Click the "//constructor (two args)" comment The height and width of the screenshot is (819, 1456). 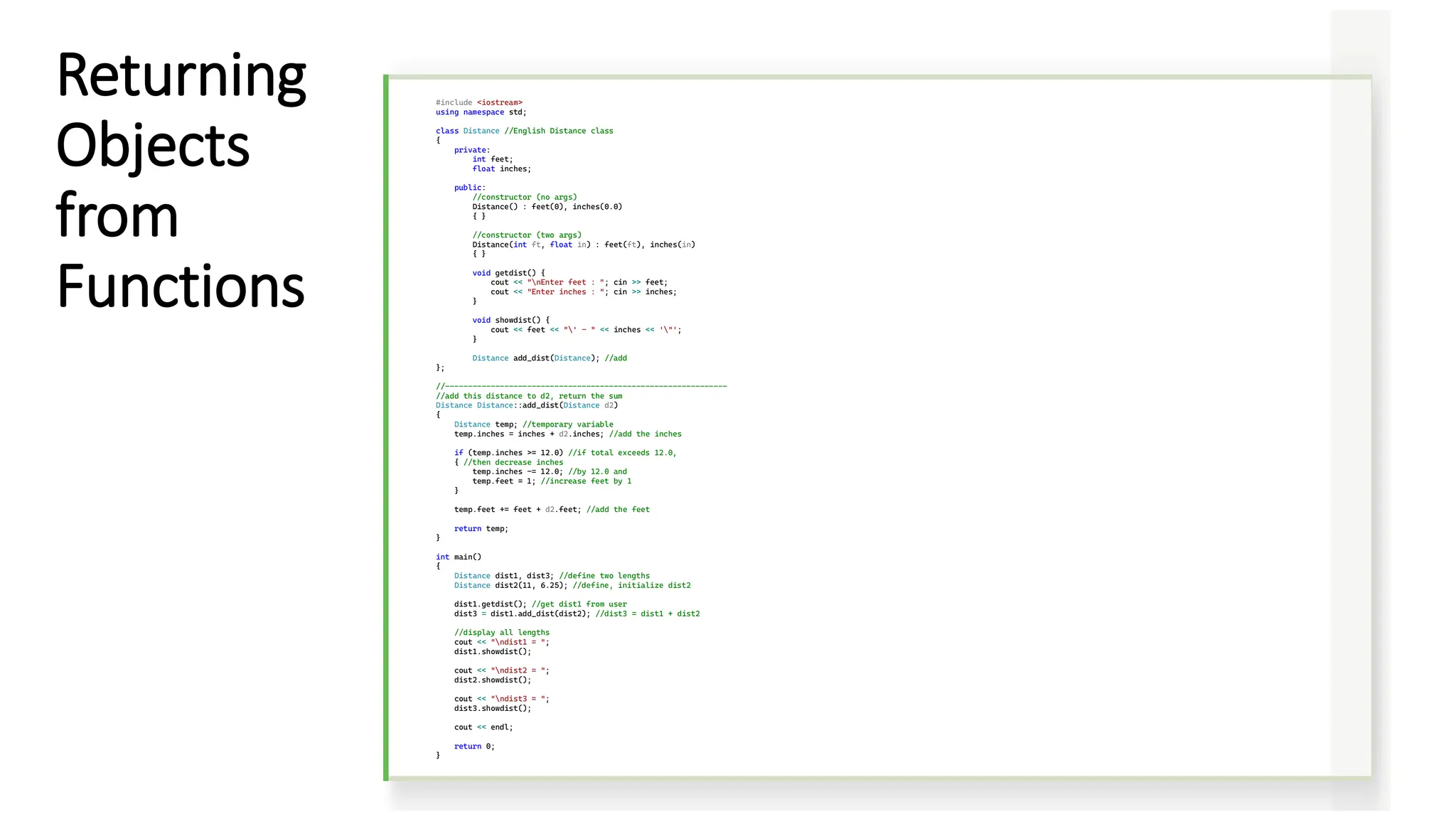[x=527, y=235]
